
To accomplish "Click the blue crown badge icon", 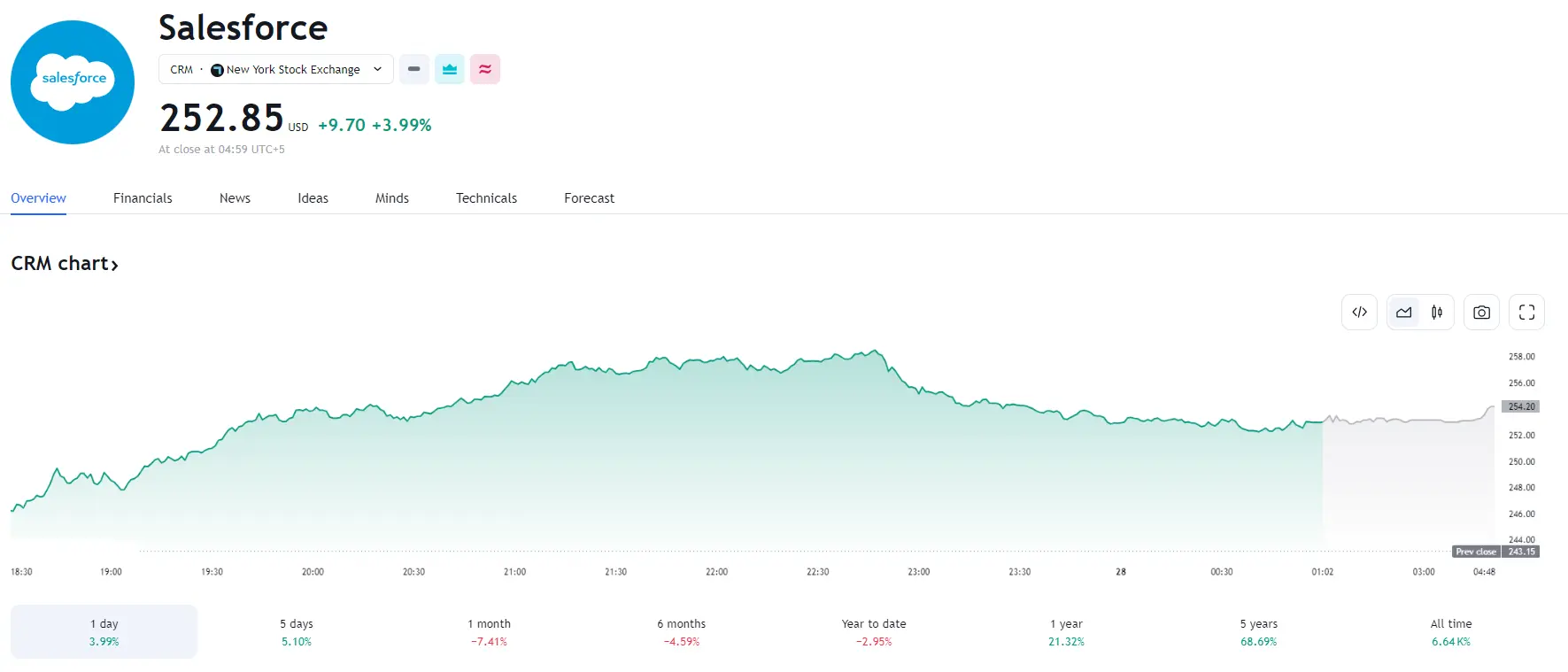I will click(450, 69).
